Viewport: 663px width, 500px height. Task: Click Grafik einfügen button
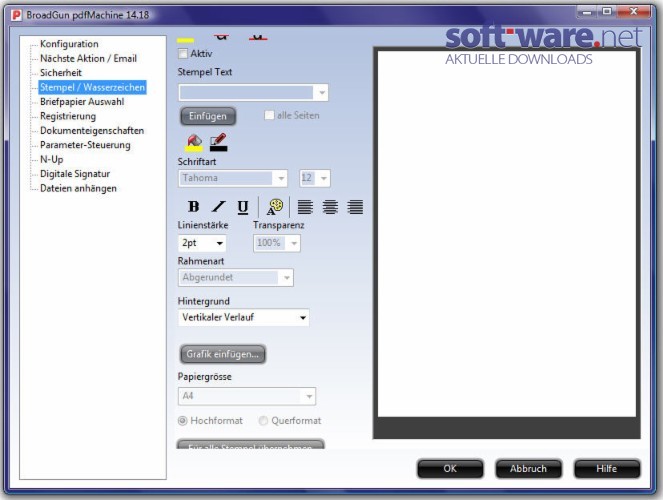[x=223, y=354]
